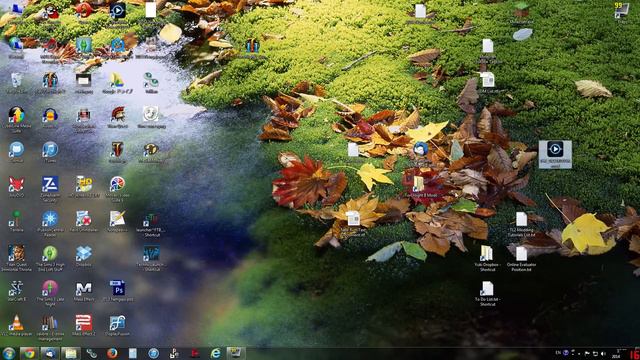Open the HD yellow desktop shortcut
The width and height of the screenshot is (640, 360).
pyautogui.click(x=84, y=185)
